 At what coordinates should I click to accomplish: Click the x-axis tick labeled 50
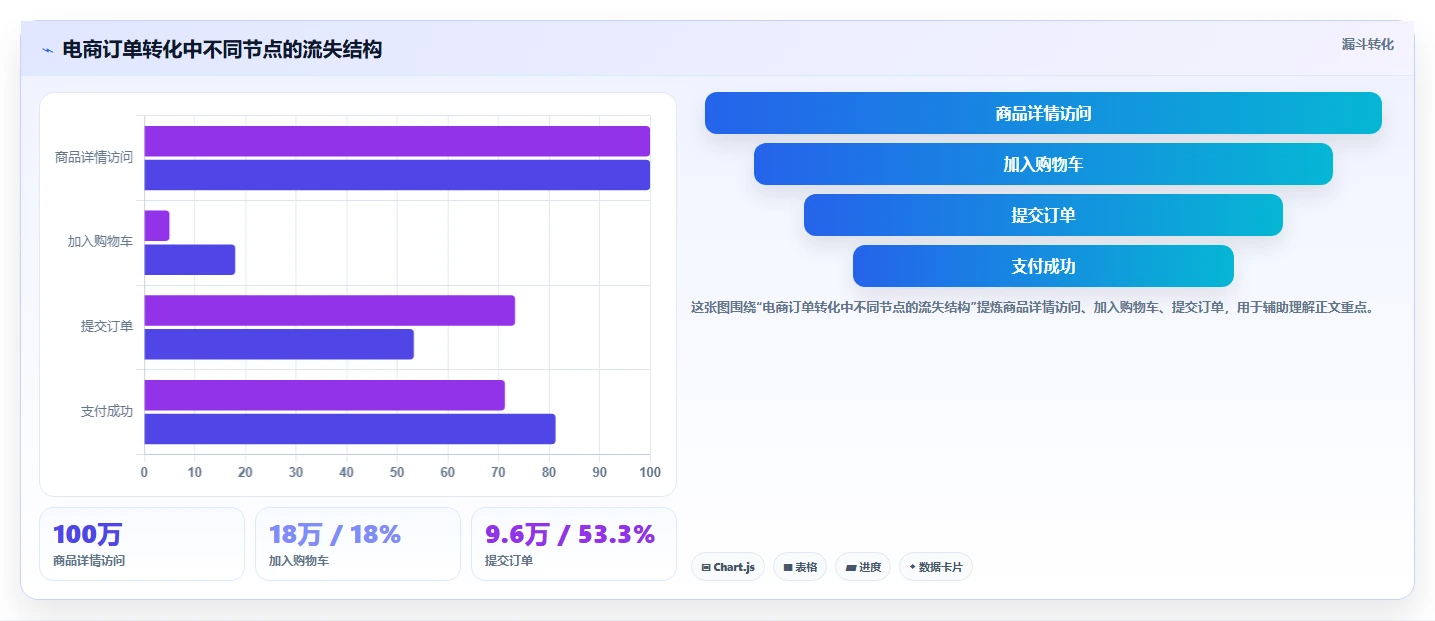397,472
